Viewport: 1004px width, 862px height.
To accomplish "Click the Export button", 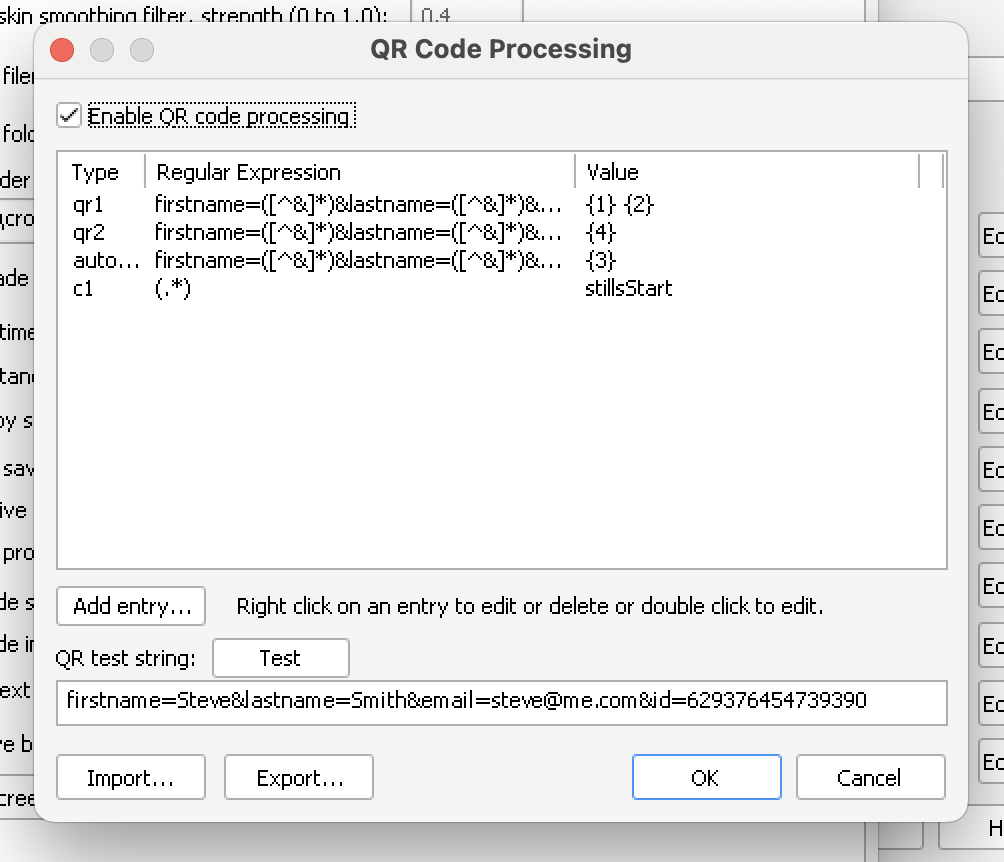I will pos(299,778).
